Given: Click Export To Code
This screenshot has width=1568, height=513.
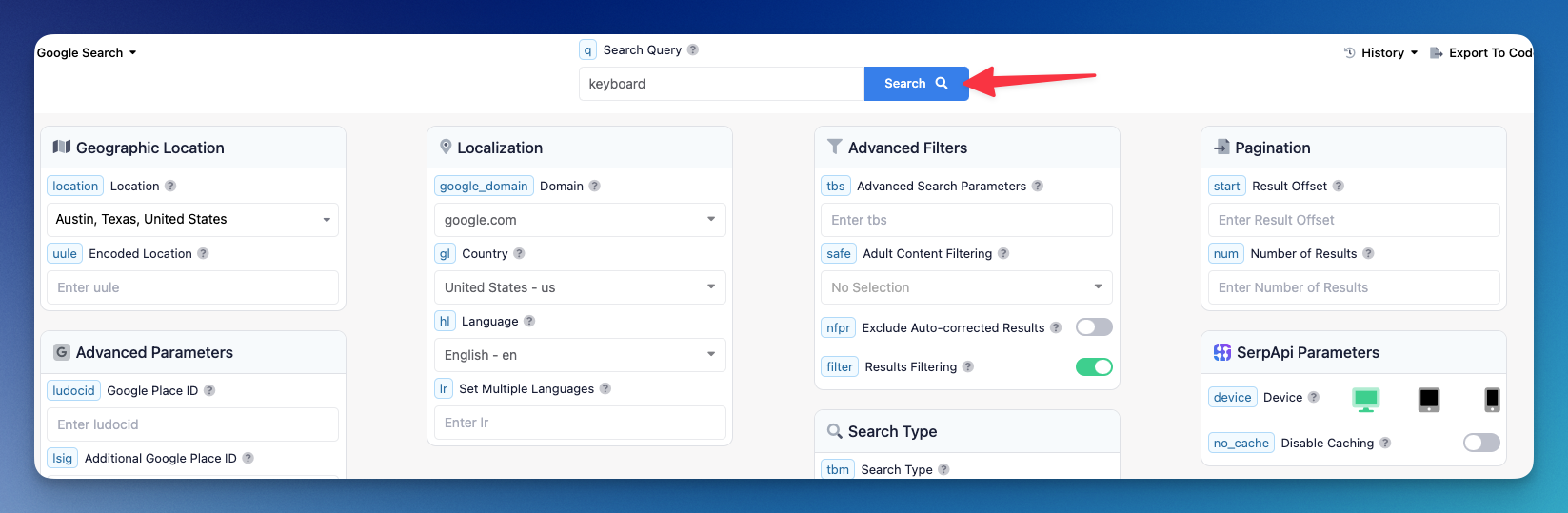Looking at the screenshot, I should (1481, 52).
